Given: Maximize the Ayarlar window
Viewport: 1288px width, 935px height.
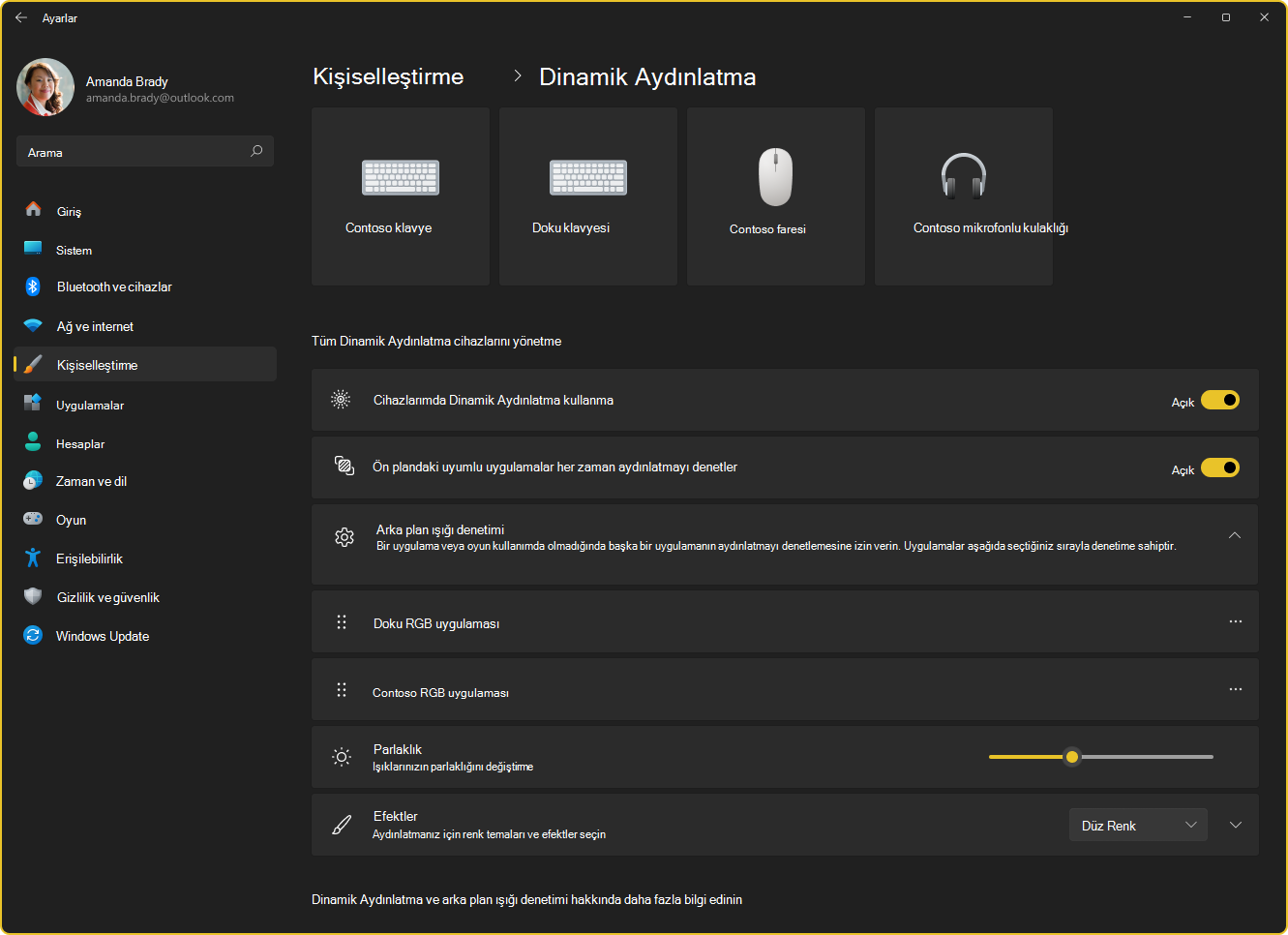Looking at the screenshot, I should click(1225, 17).
